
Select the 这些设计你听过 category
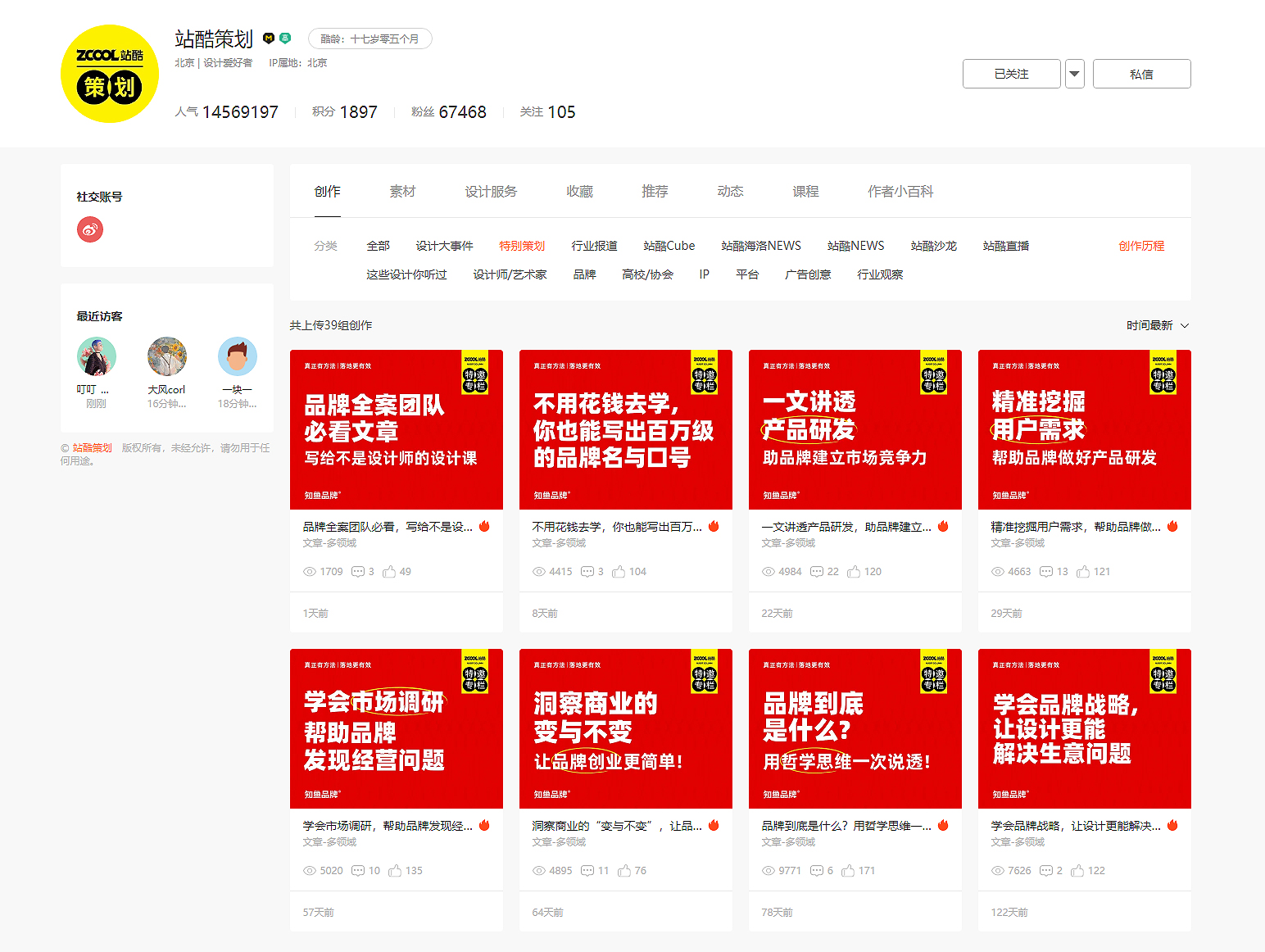click(x=407, y=274)
